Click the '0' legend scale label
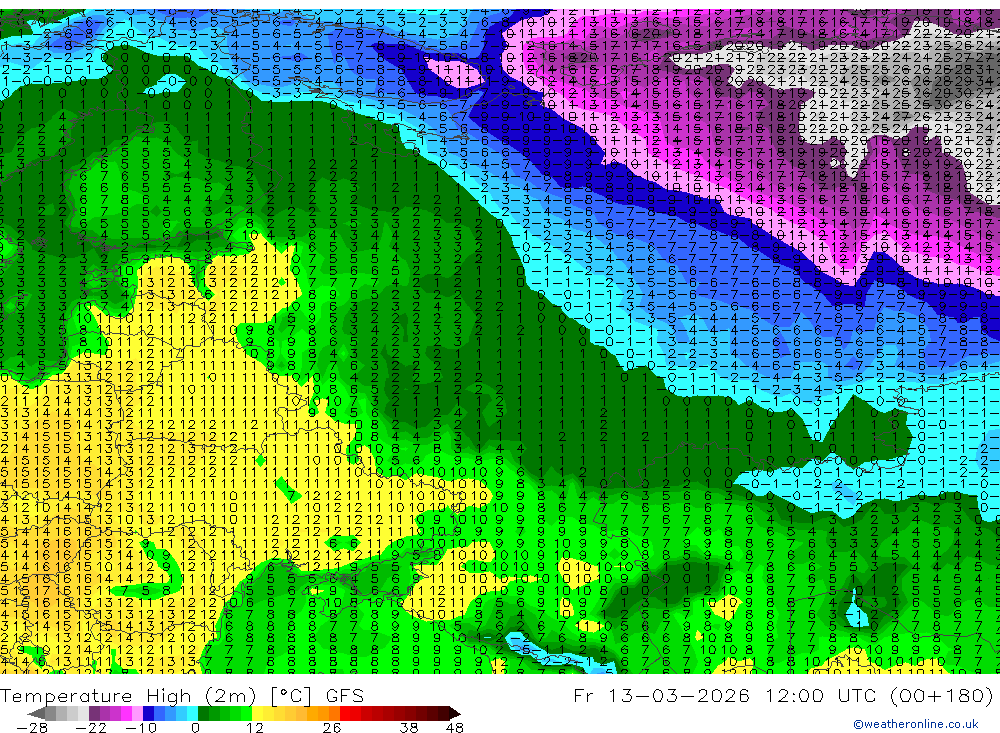 (195, 727)
